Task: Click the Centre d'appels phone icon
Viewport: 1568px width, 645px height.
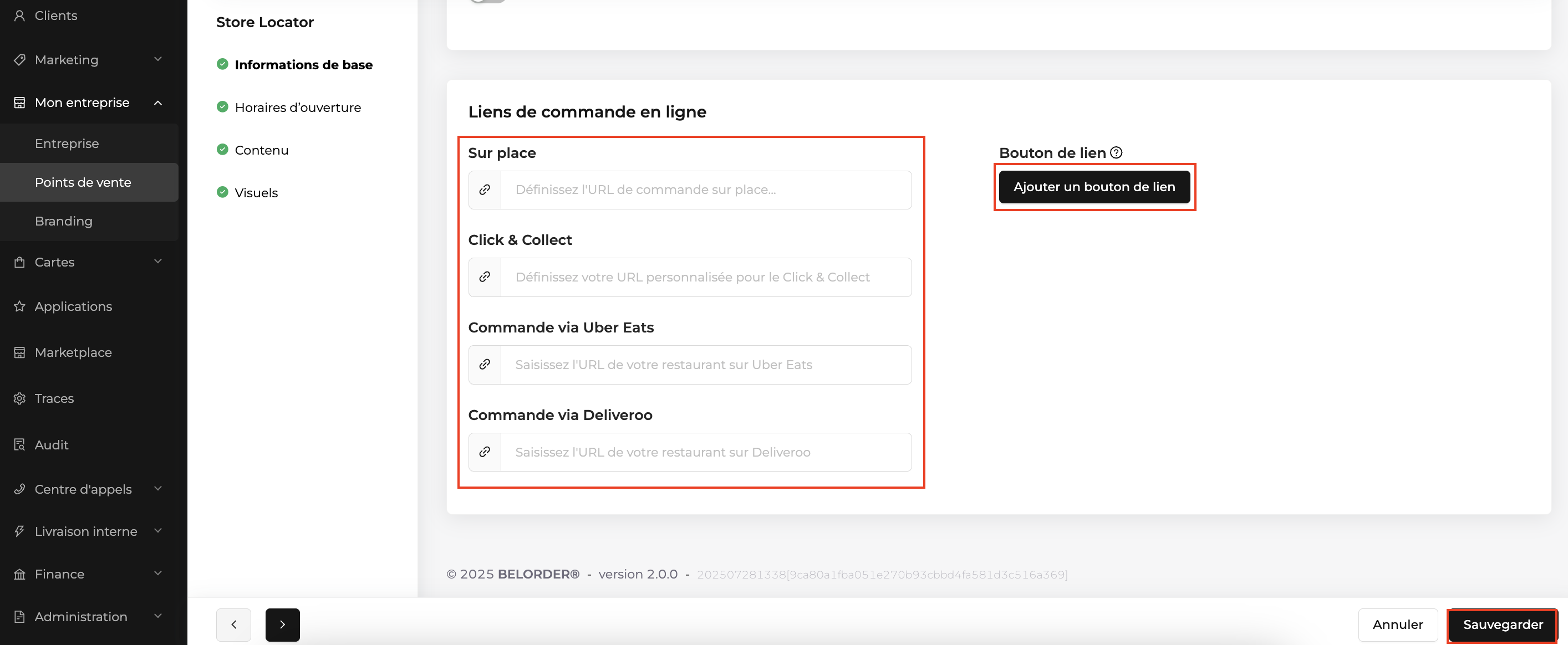Action: pyautogui.click(x=19, y=489)
